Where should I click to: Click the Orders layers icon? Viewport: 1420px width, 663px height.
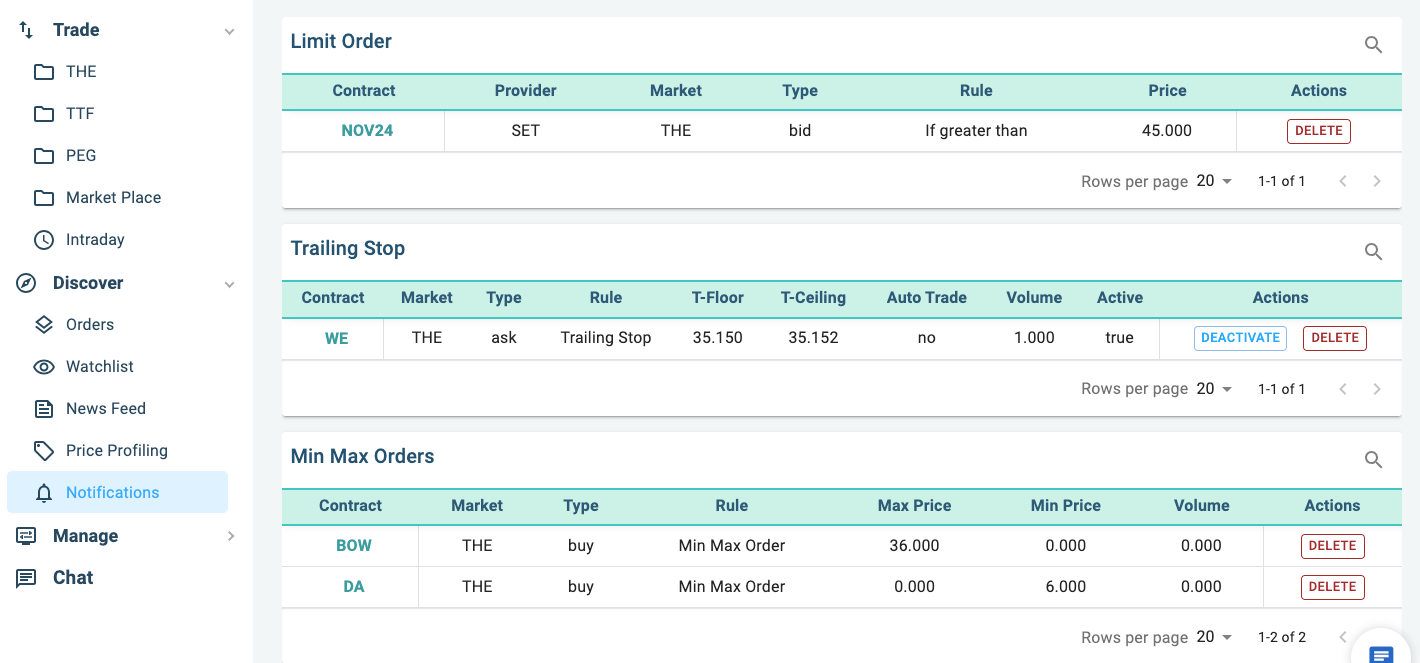click(44, 325)
